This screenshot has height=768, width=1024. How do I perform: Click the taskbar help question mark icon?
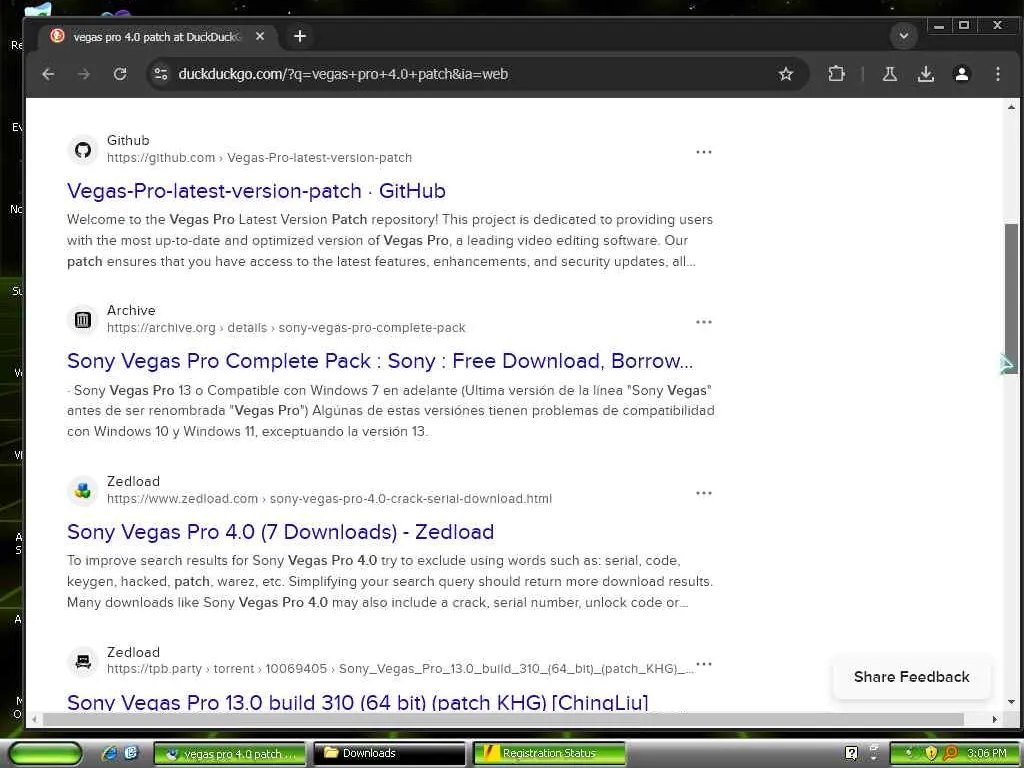[851, 753]
